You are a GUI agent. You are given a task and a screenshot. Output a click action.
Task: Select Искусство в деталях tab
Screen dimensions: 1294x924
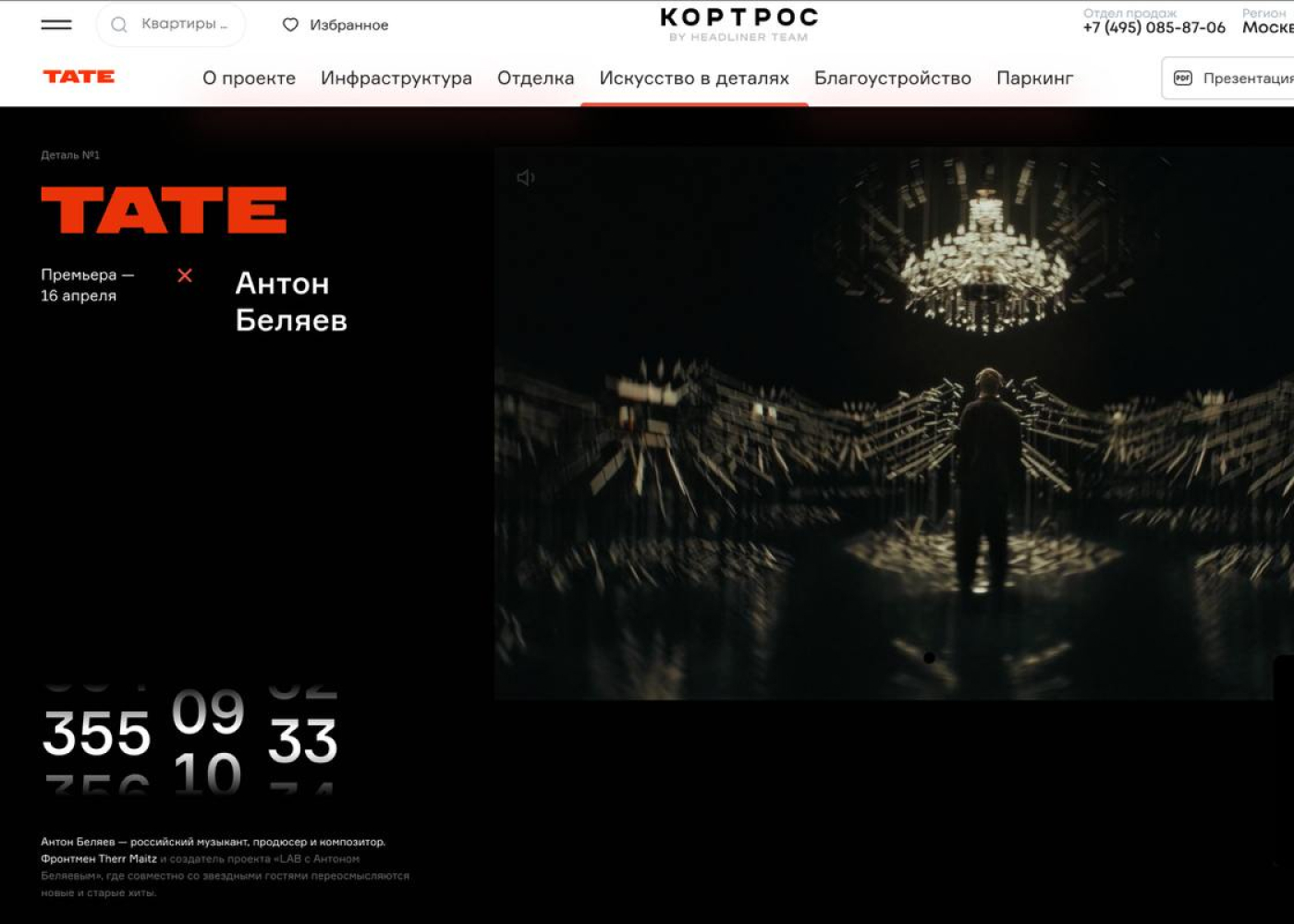(694, 79)
